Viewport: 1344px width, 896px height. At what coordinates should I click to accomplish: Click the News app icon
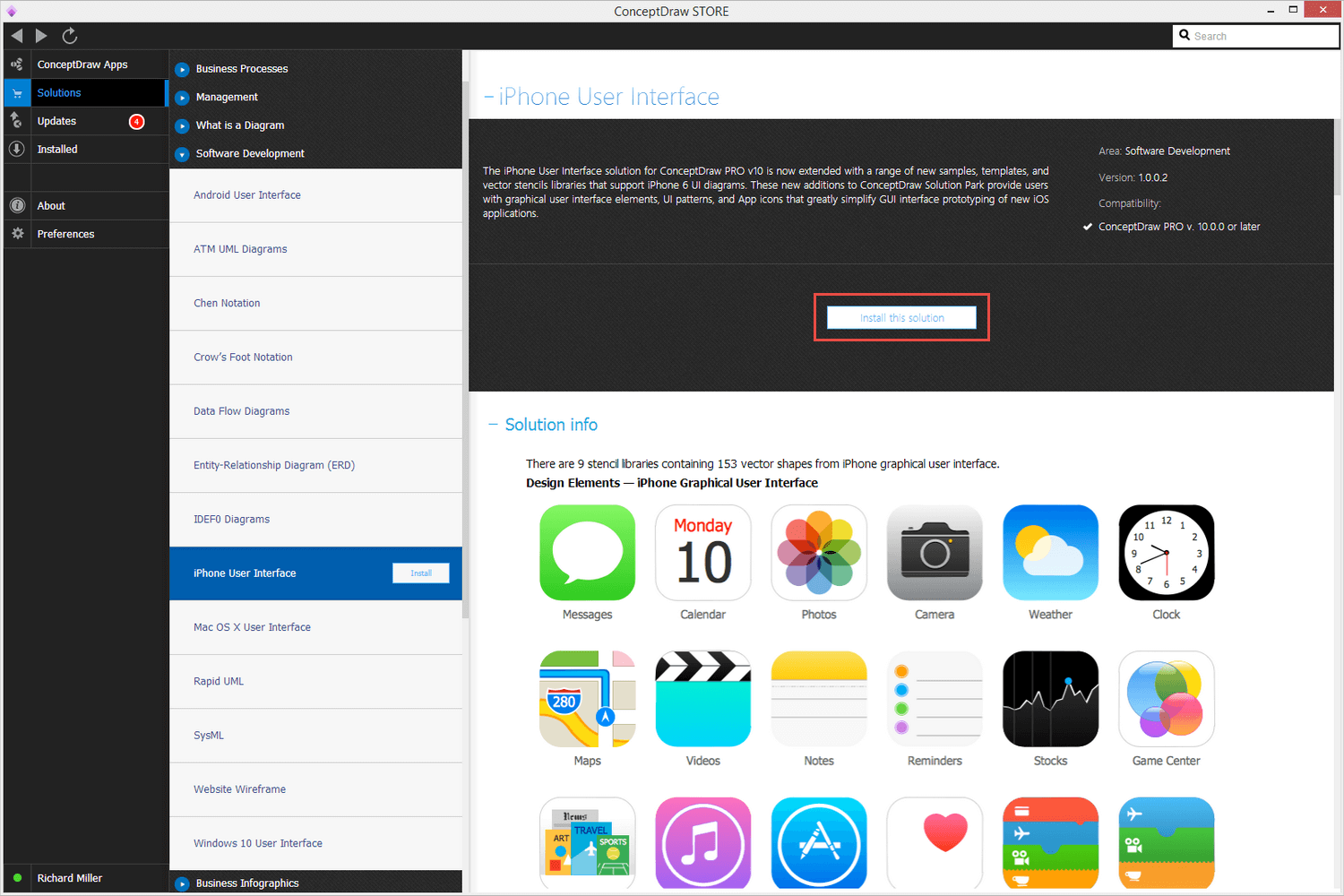587,843
